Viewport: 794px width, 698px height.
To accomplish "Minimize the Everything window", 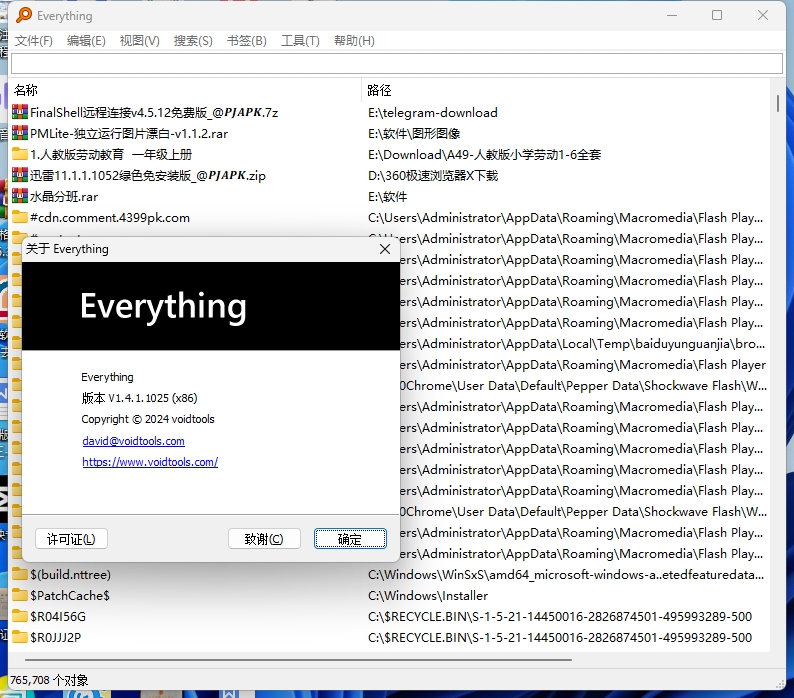I will 672,15.
